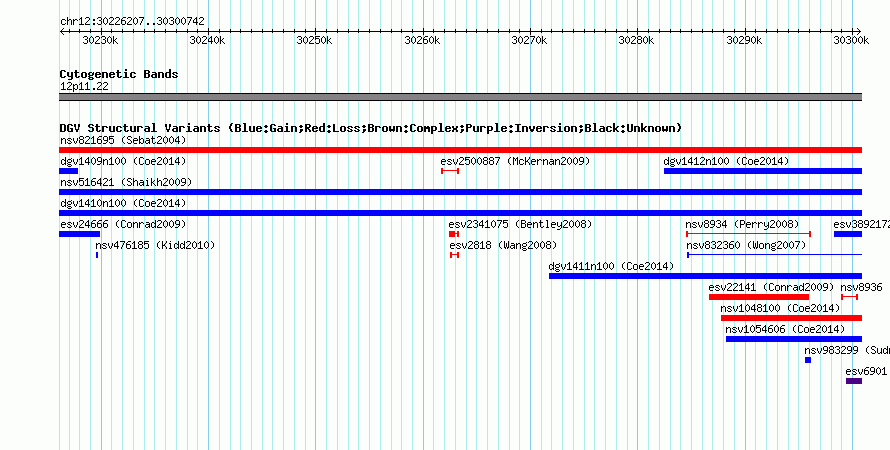
Task: Open the nsv1048100 (Coe2014) label
Action: pyautogui.click(x=780, y=308)
